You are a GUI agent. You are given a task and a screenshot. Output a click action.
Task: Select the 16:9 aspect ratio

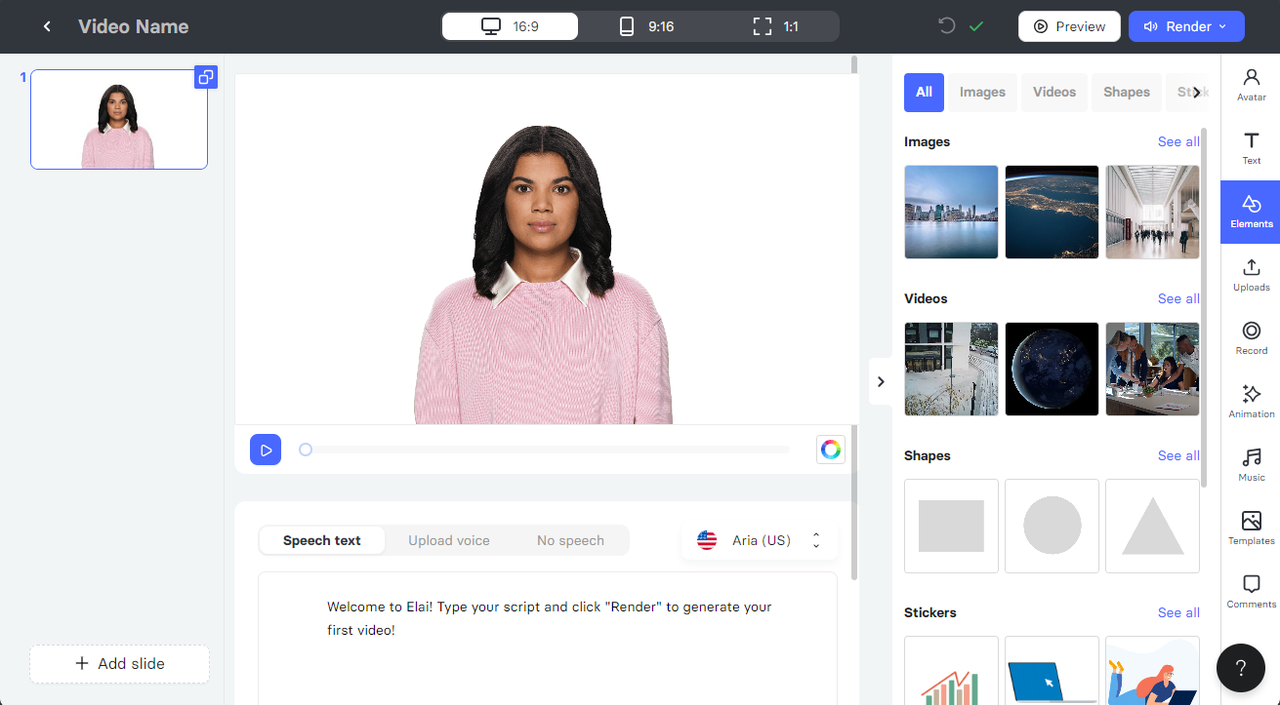[x=510, y=27]
